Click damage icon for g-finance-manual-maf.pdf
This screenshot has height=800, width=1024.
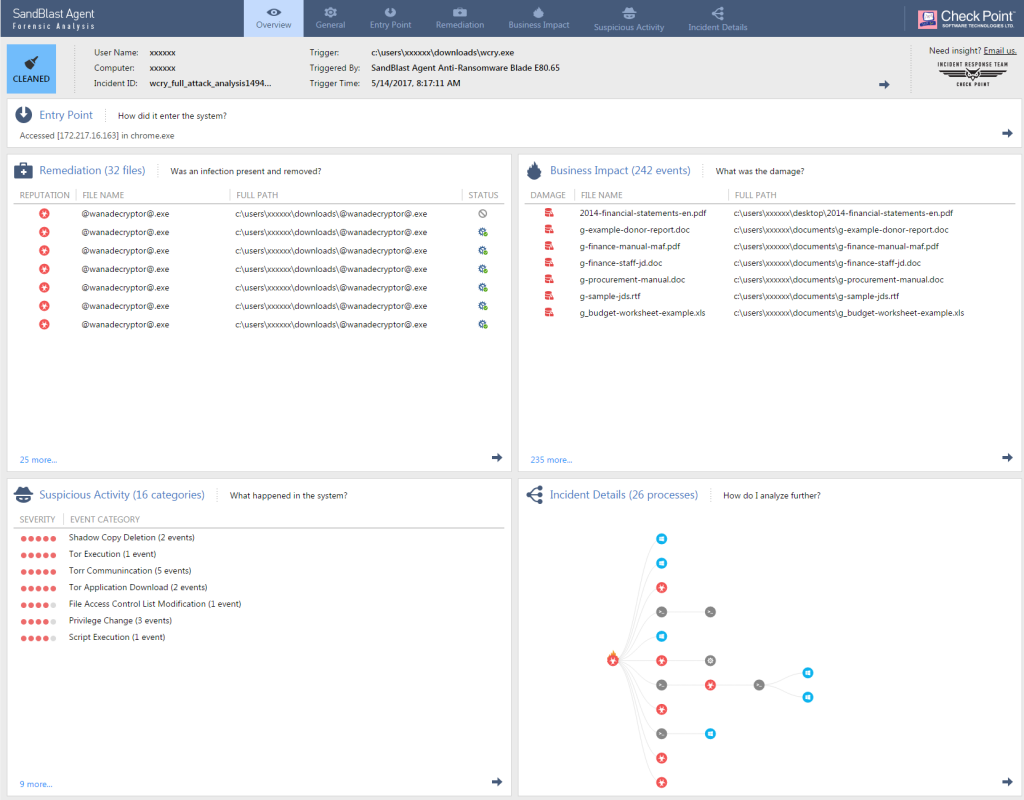click(549, 246)
